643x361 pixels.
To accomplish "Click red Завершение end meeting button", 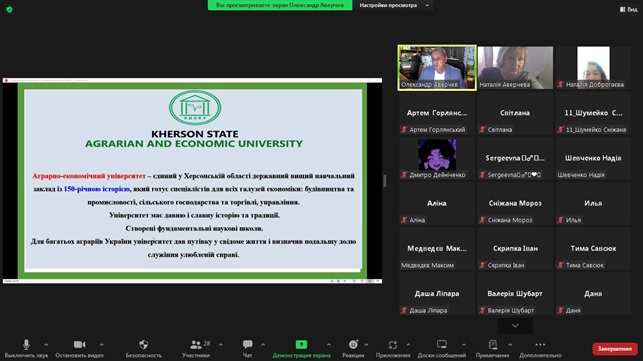I will tap(615, 349).
